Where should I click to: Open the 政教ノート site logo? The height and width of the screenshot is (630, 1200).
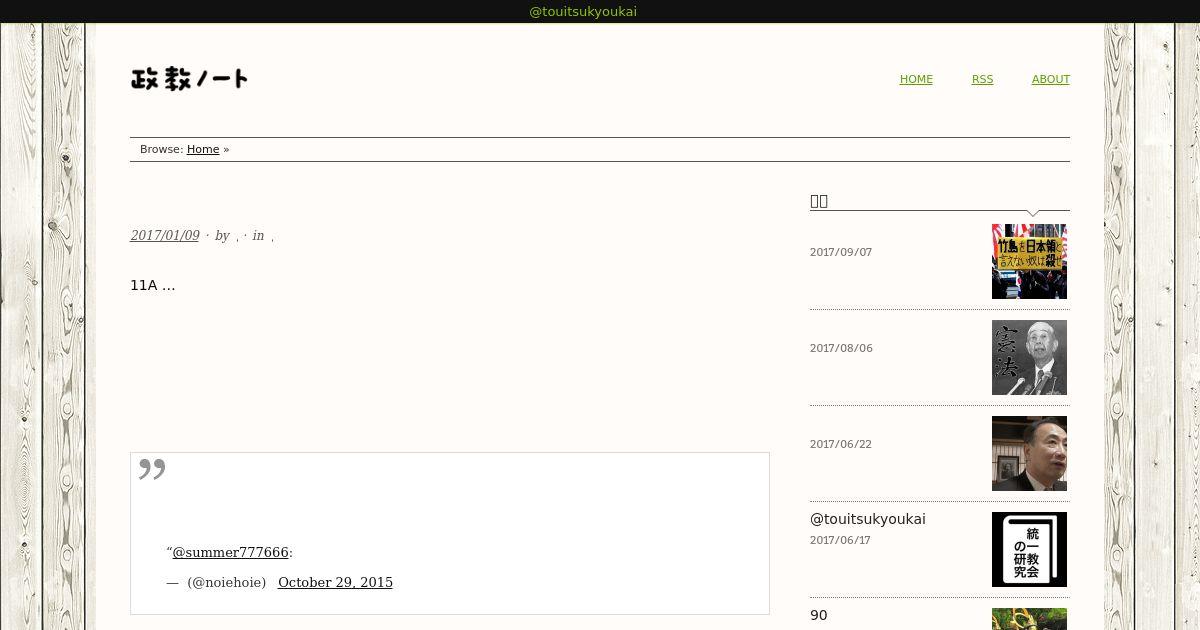tap(189, 79)
